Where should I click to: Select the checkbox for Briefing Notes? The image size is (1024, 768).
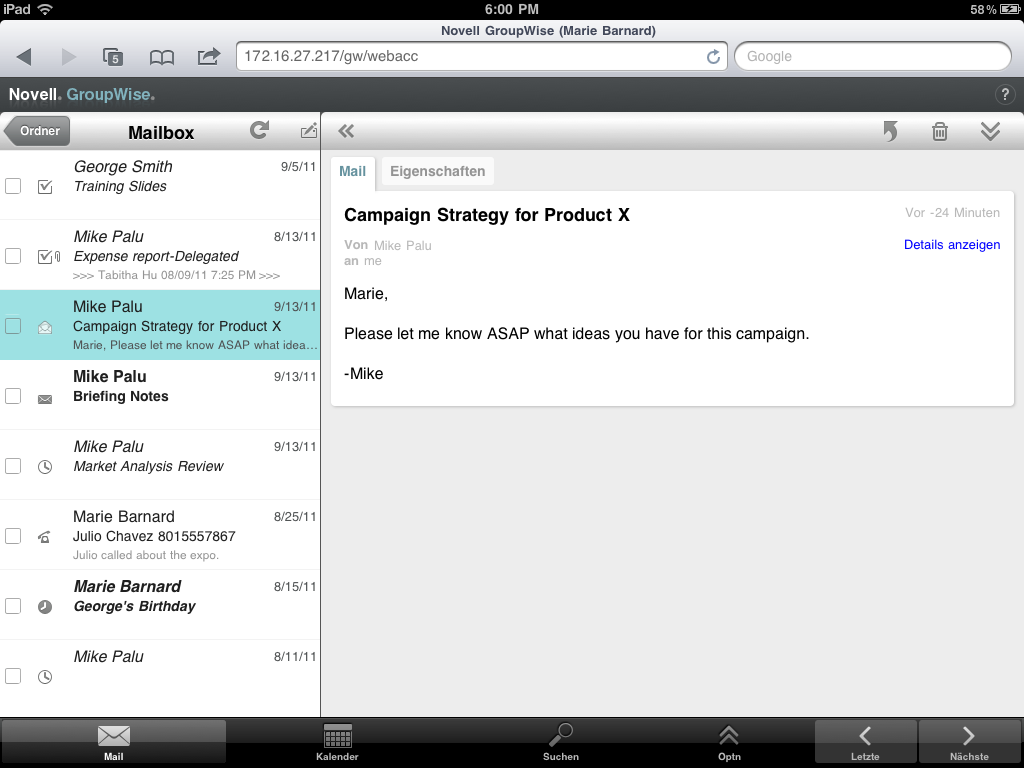[x=13, y=396]
